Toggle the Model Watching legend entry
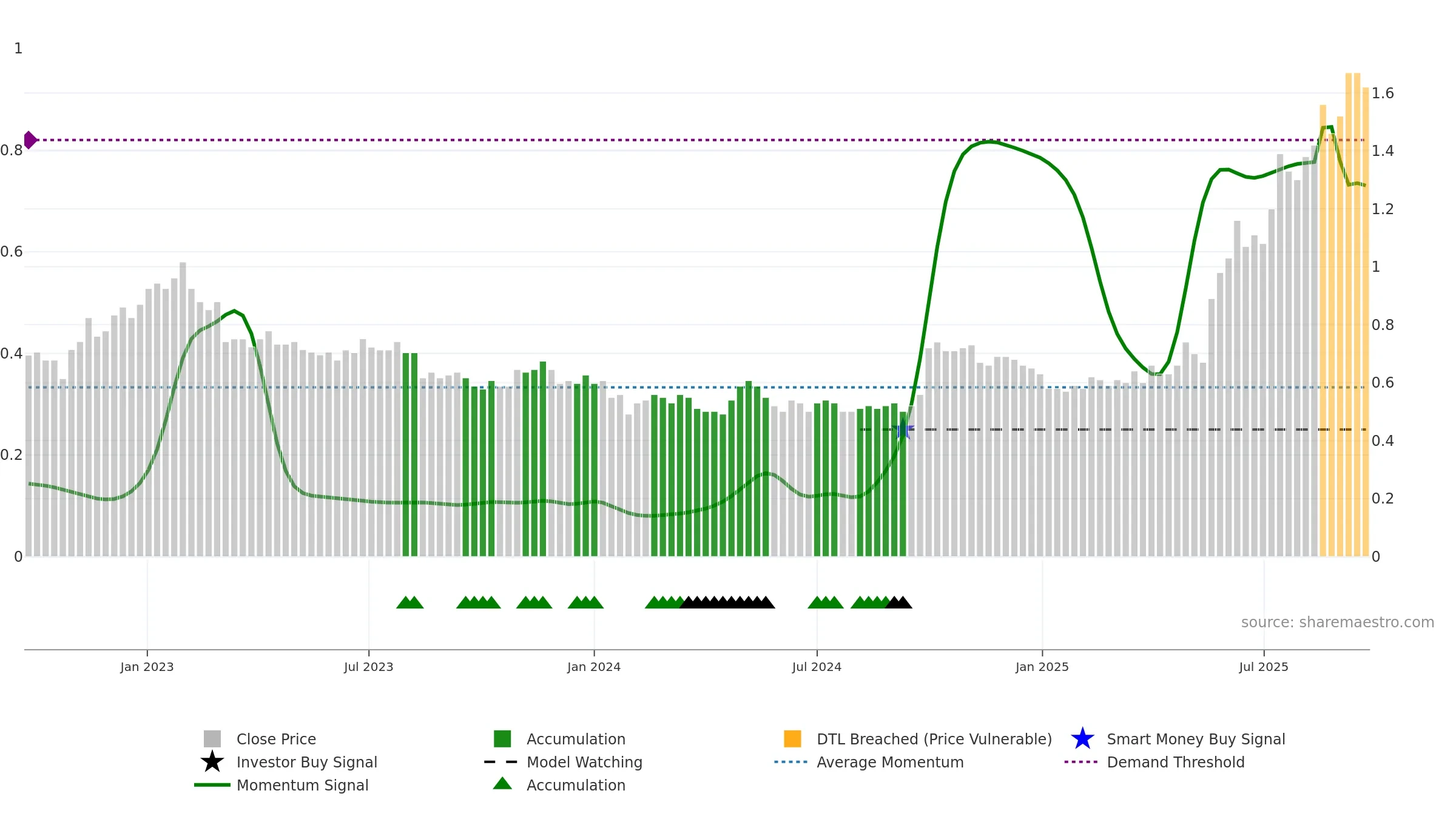 pos(563,762)
